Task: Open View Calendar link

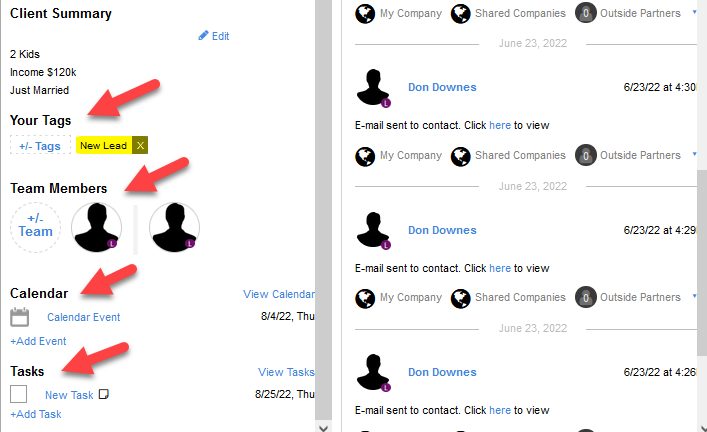Action: click(279, 294)
